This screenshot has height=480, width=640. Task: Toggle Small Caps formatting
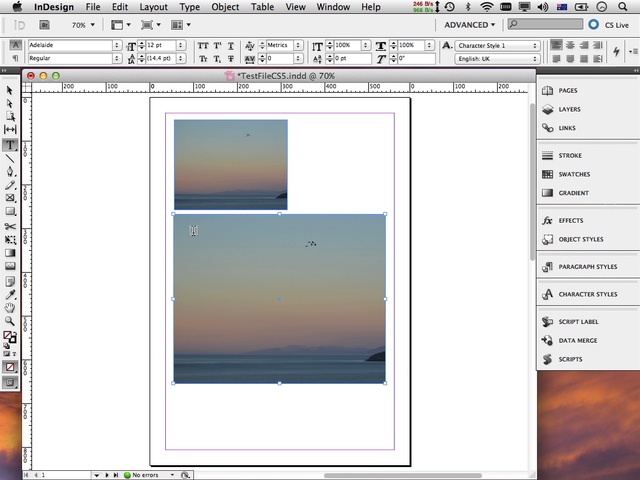pos(203,59)
